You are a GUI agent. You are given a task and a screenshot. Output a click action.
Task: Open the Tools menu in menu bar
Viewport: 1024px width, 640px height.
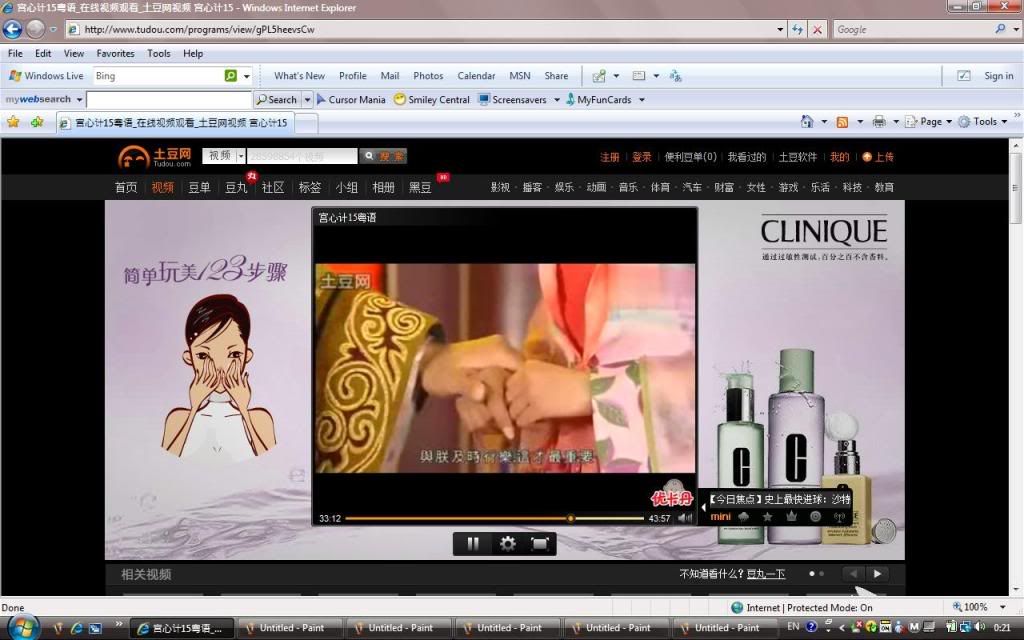tap(158, 54)
